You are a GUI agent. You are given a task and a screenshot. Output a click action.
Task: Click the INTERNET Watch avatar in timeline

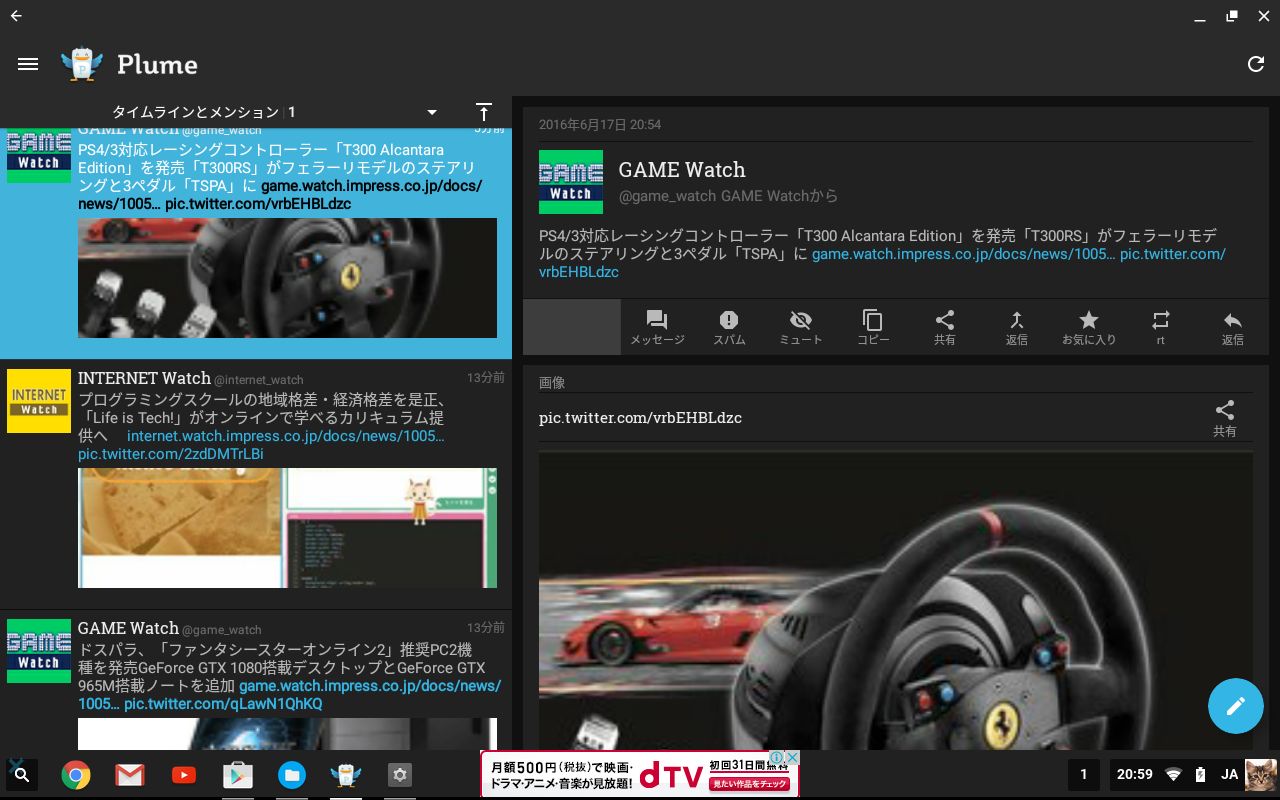39,401
